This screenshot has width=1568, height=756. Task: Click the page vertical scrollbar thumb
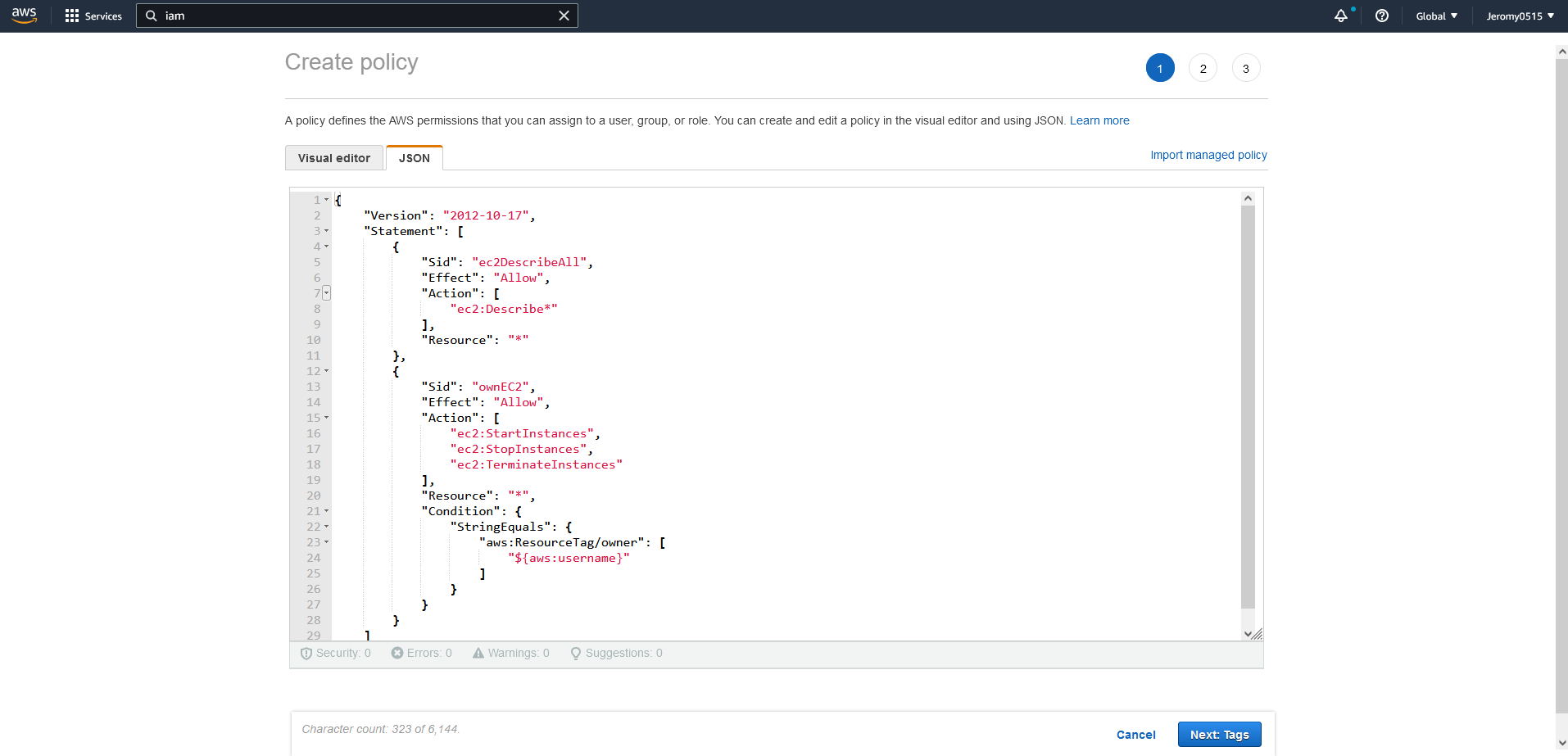click(1561, 385)
